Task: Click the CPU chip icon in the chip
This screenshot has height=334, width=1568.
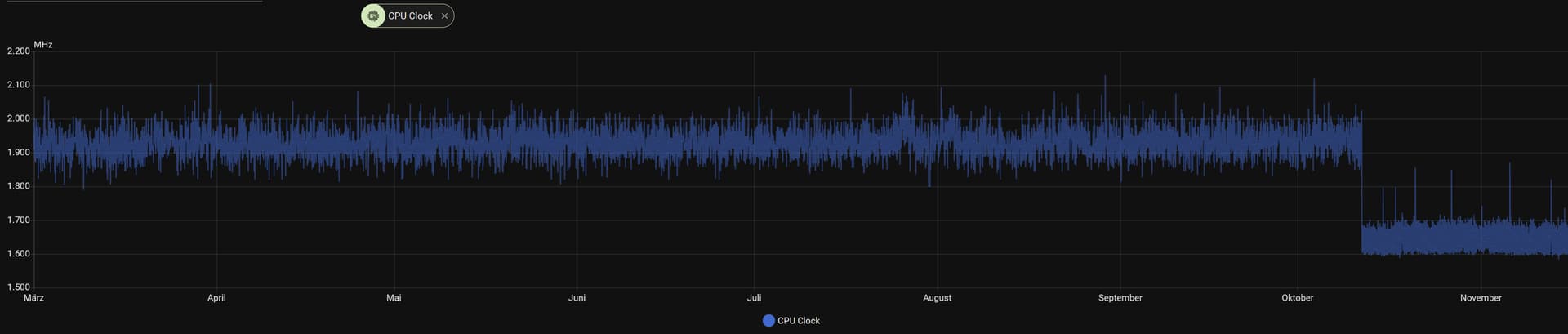Action: pyautogui.click(x=373, y=16)
